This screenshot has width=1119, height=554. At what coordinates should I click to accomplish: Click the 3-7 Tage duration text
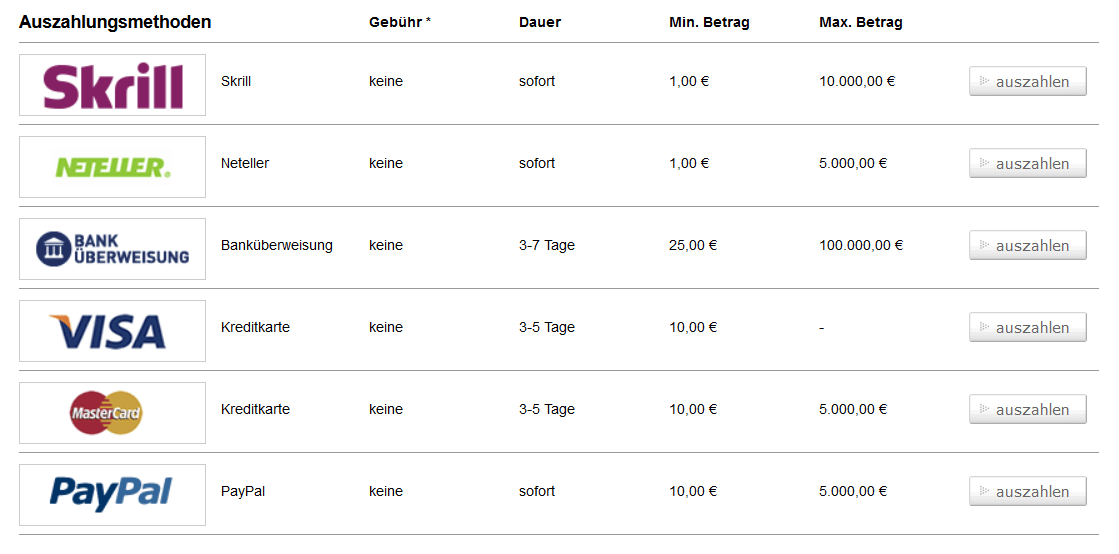(x=547, y=246)
